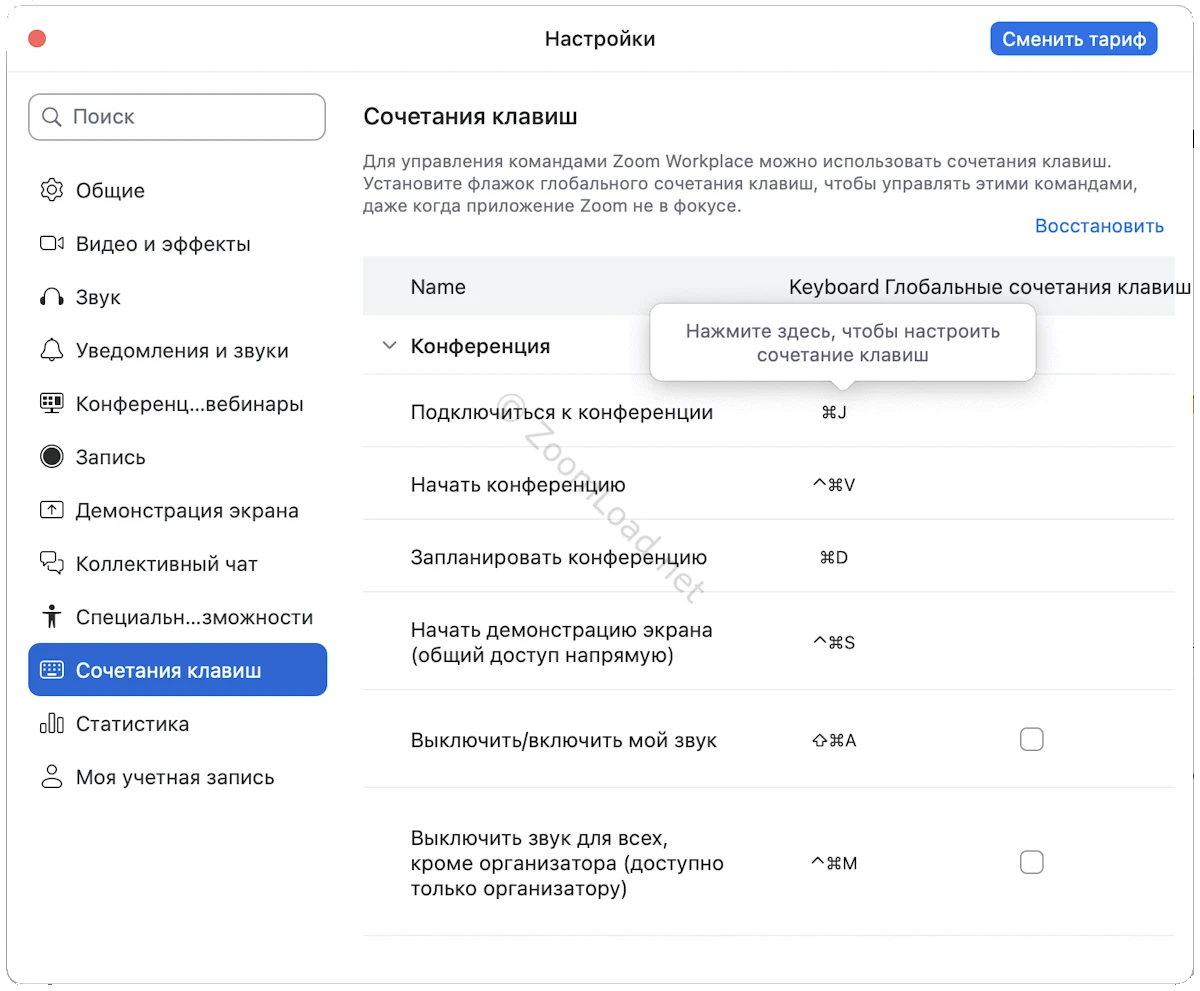Edit the ⌘D shortcut for Запланировать конференцию
This screenshot has height=991, width=1200.
[x=834, y=557]
